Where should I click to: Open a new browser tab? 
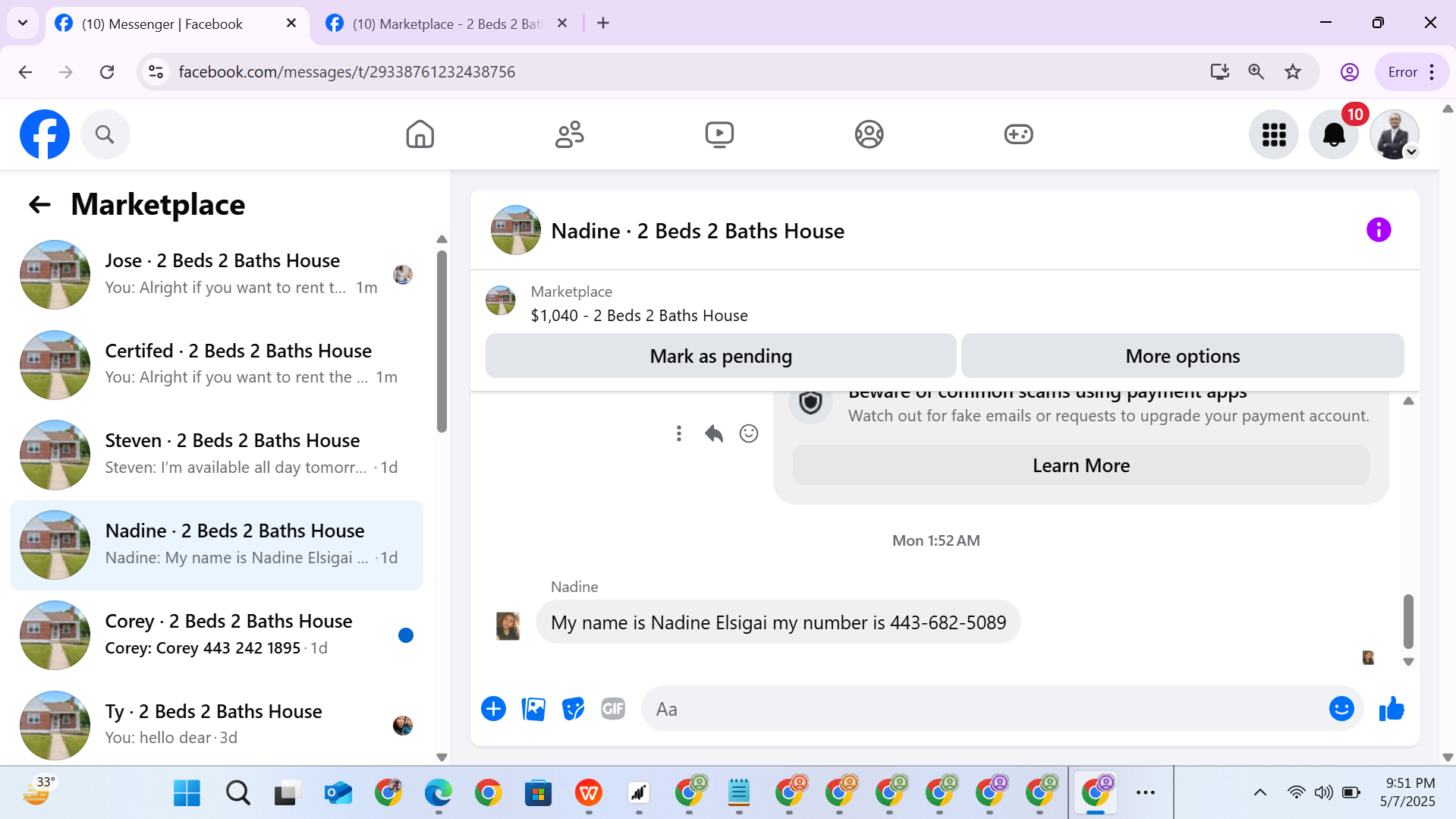(603, 24)
